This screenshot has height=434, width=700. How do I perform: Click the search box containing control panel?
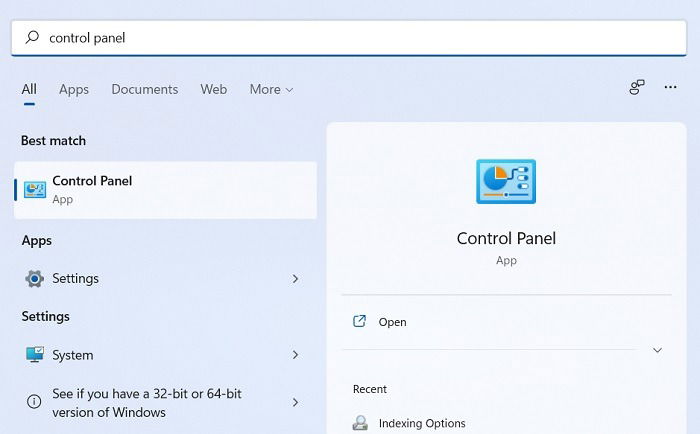point(349,38)
